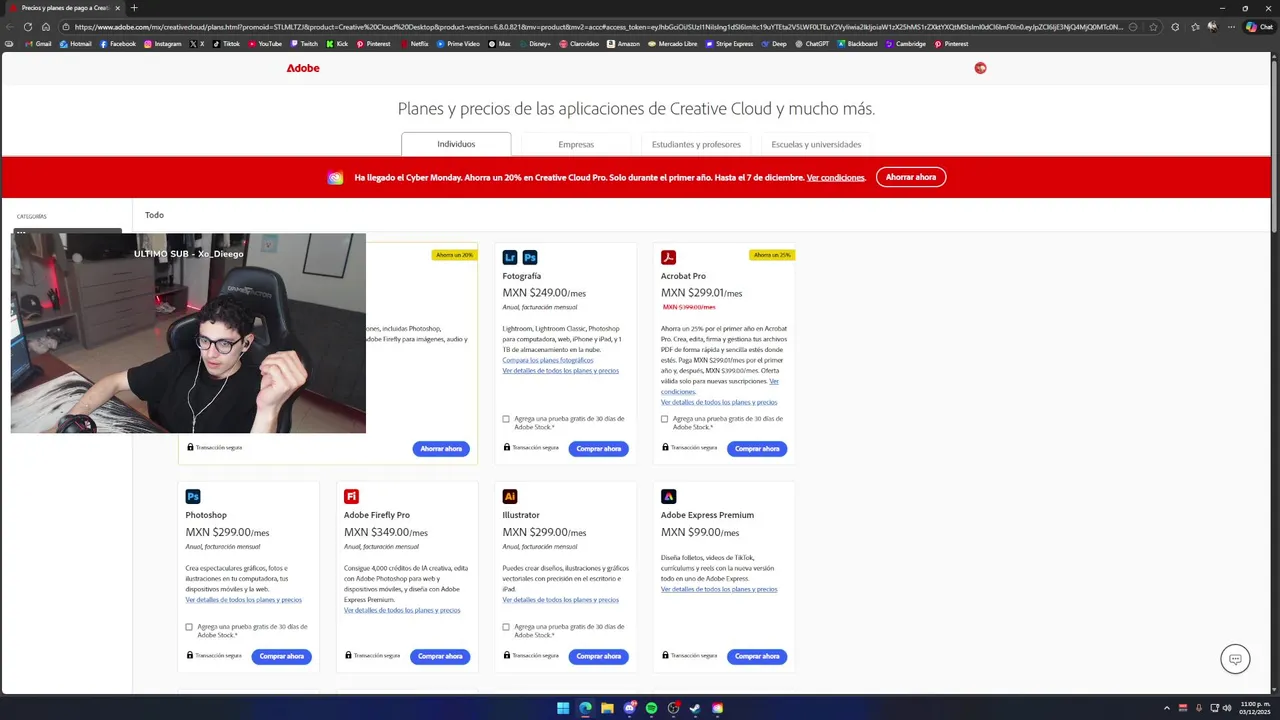
Task: Click the Illustrator Ai icon
Action: click(510, 496)
